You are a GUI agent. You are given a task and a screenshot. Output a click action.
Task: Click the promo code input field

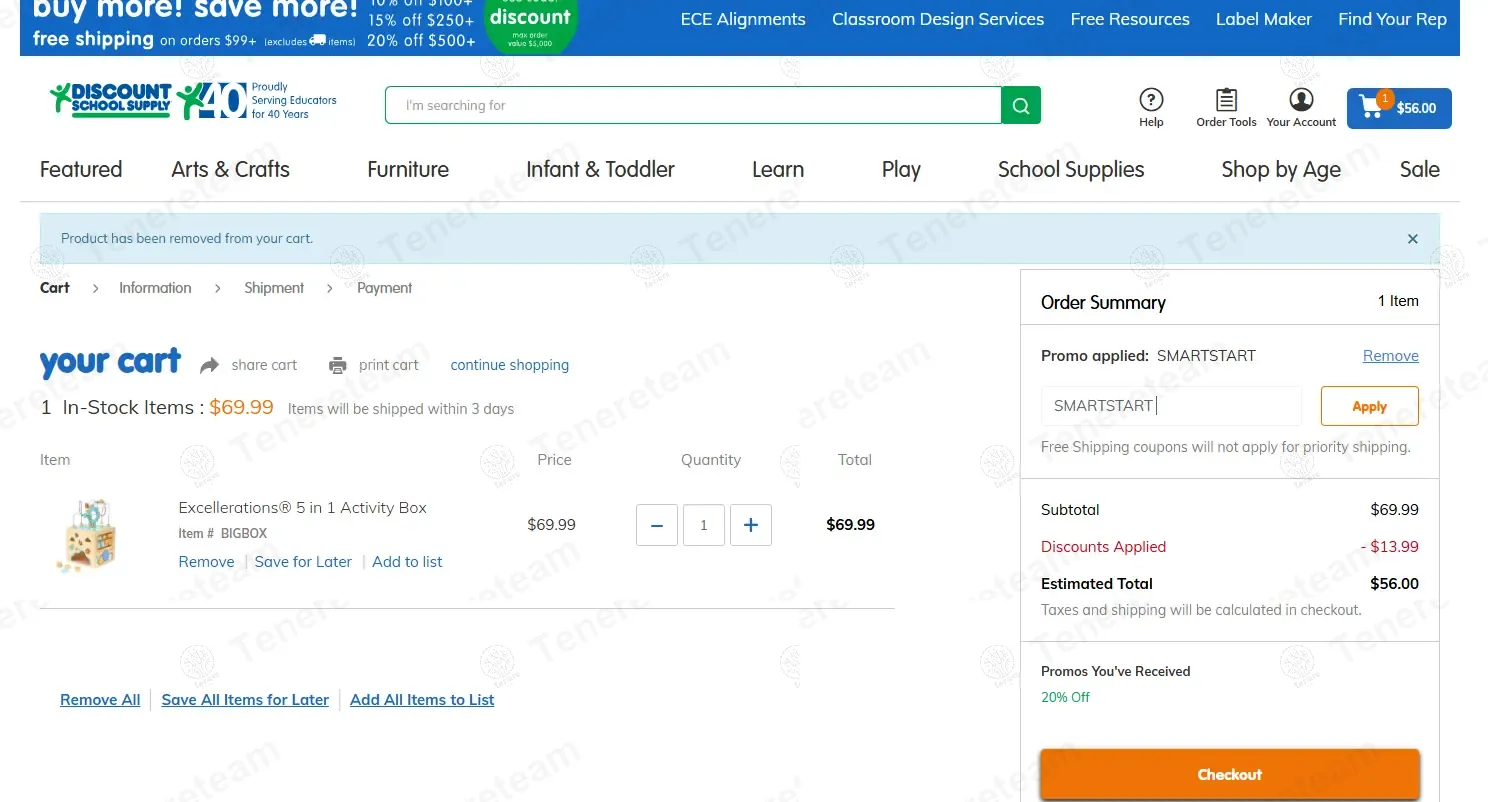[1171, 406]
